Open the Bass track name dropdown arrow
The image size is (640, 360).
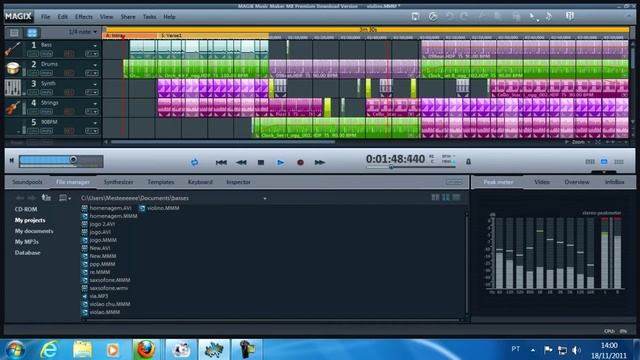tap(95, 46)
